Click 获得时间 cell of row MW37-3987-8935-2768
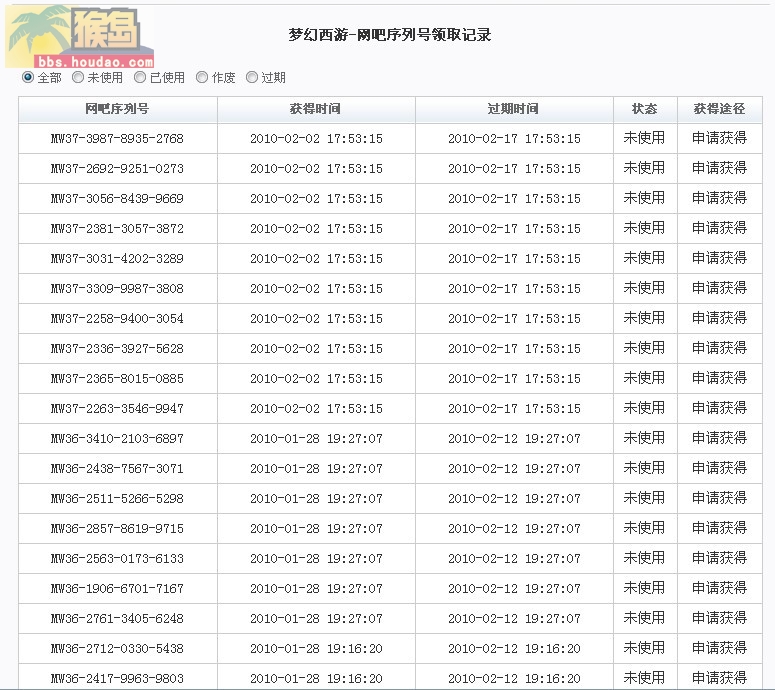 316,138
